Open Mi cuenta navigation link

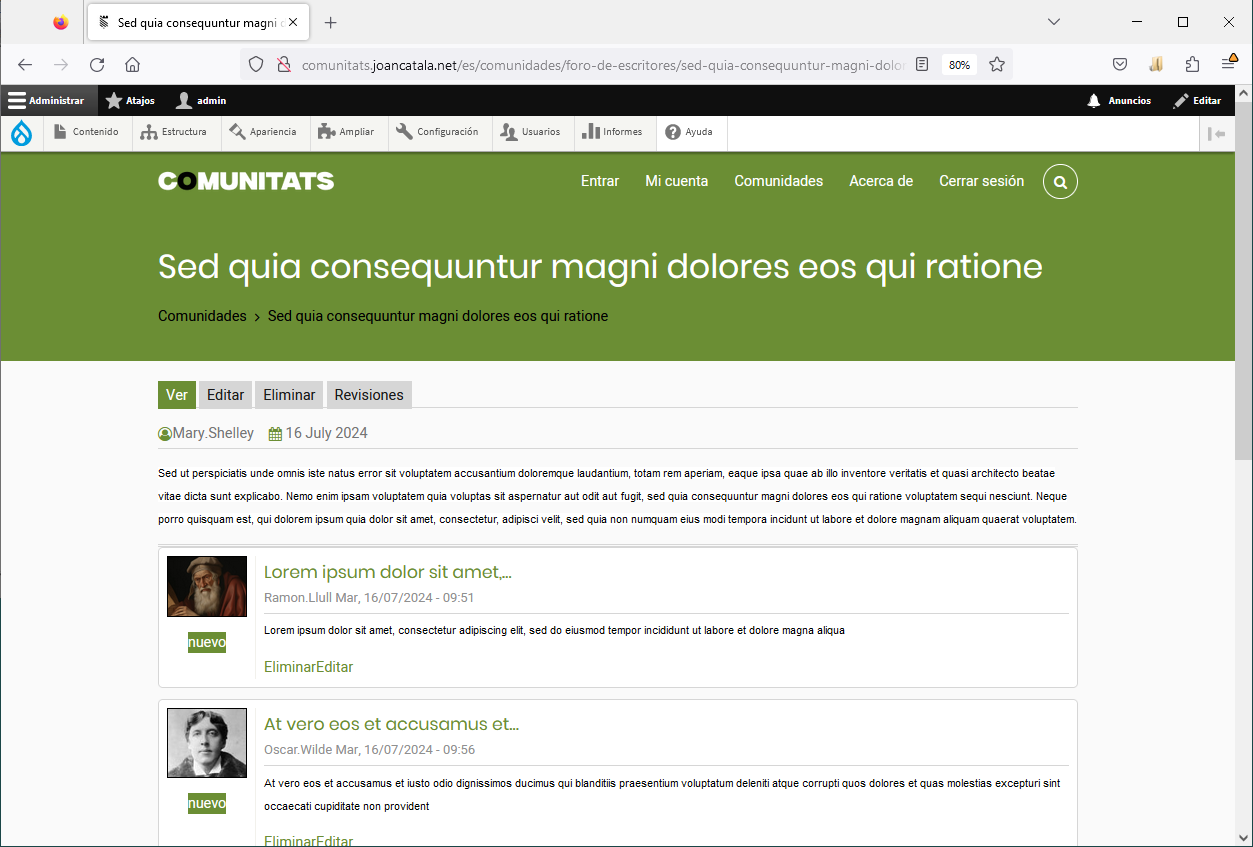coord(677,181)
